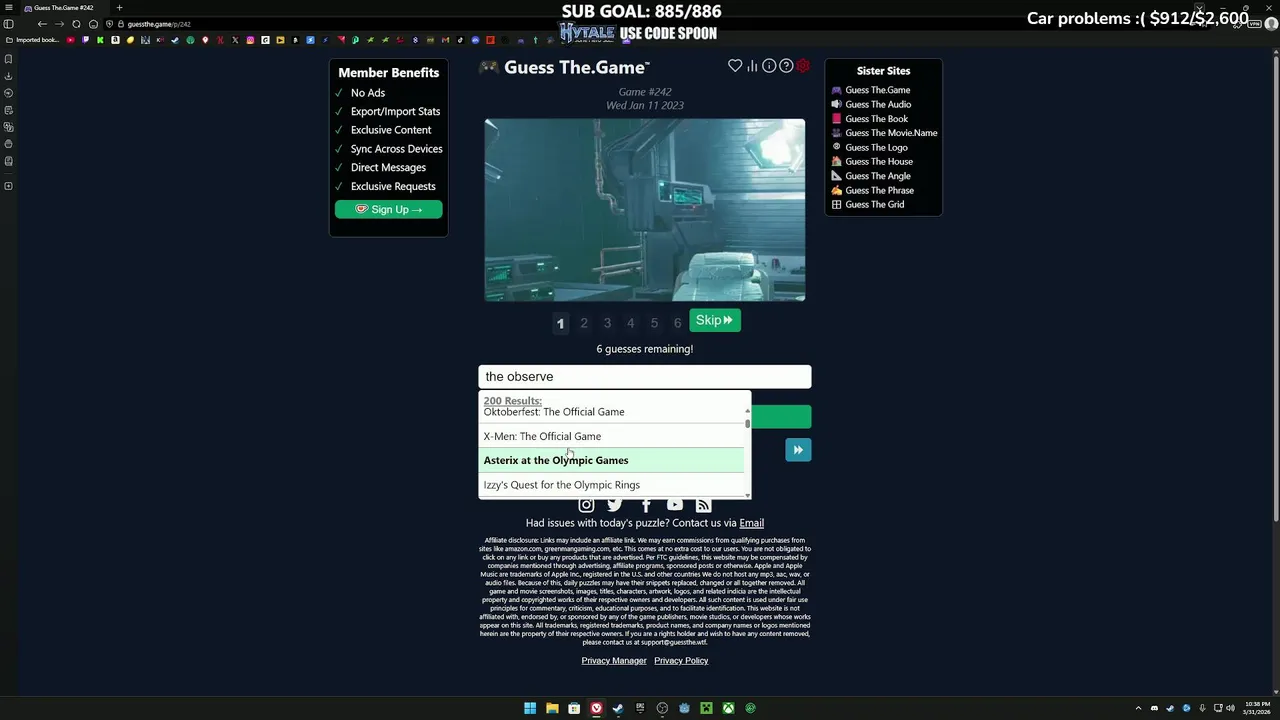
Task: Click the green Sign Up button
Action: (389, 209)
